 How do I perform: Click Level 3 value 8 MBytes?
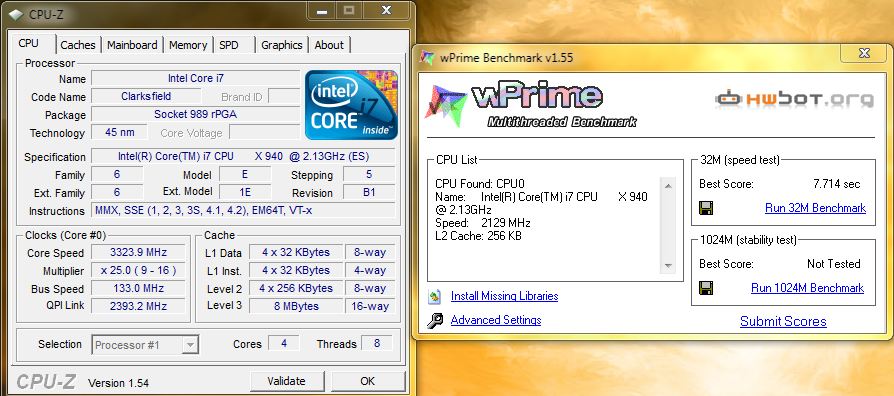296,306
